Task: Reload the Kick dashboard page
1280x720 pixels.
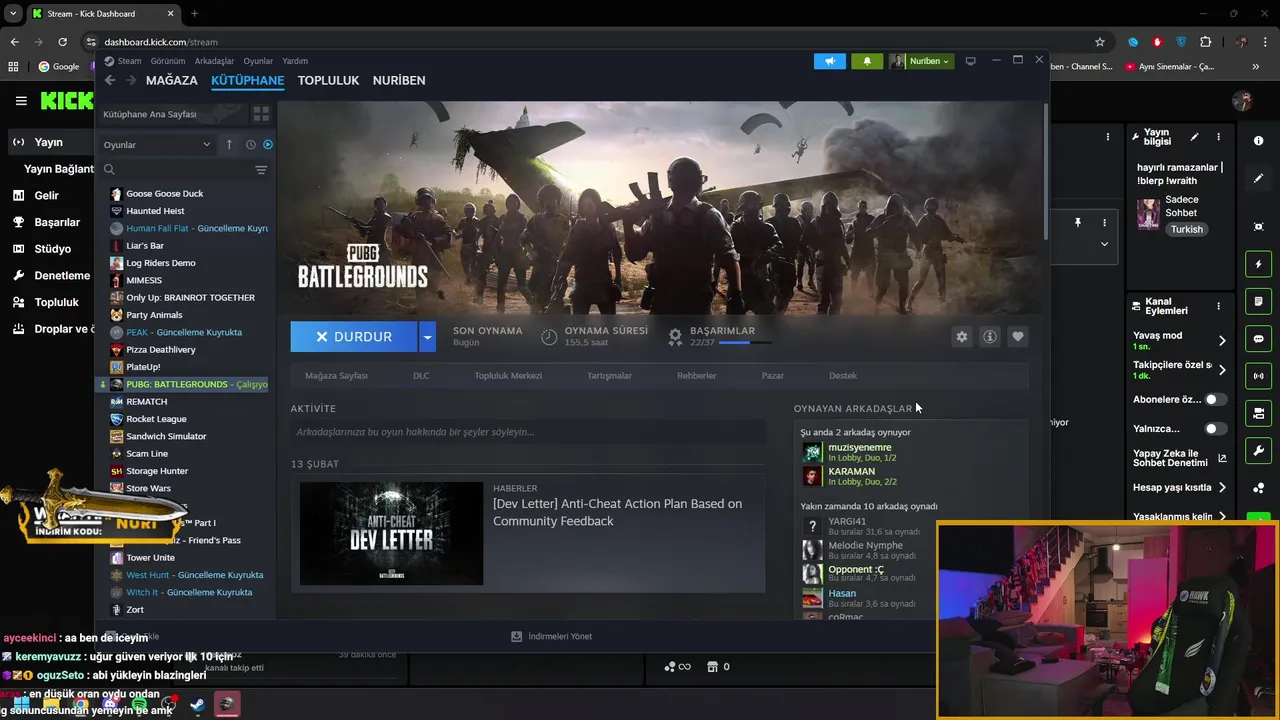Action: pyautogui.click(x=62, y=42)
